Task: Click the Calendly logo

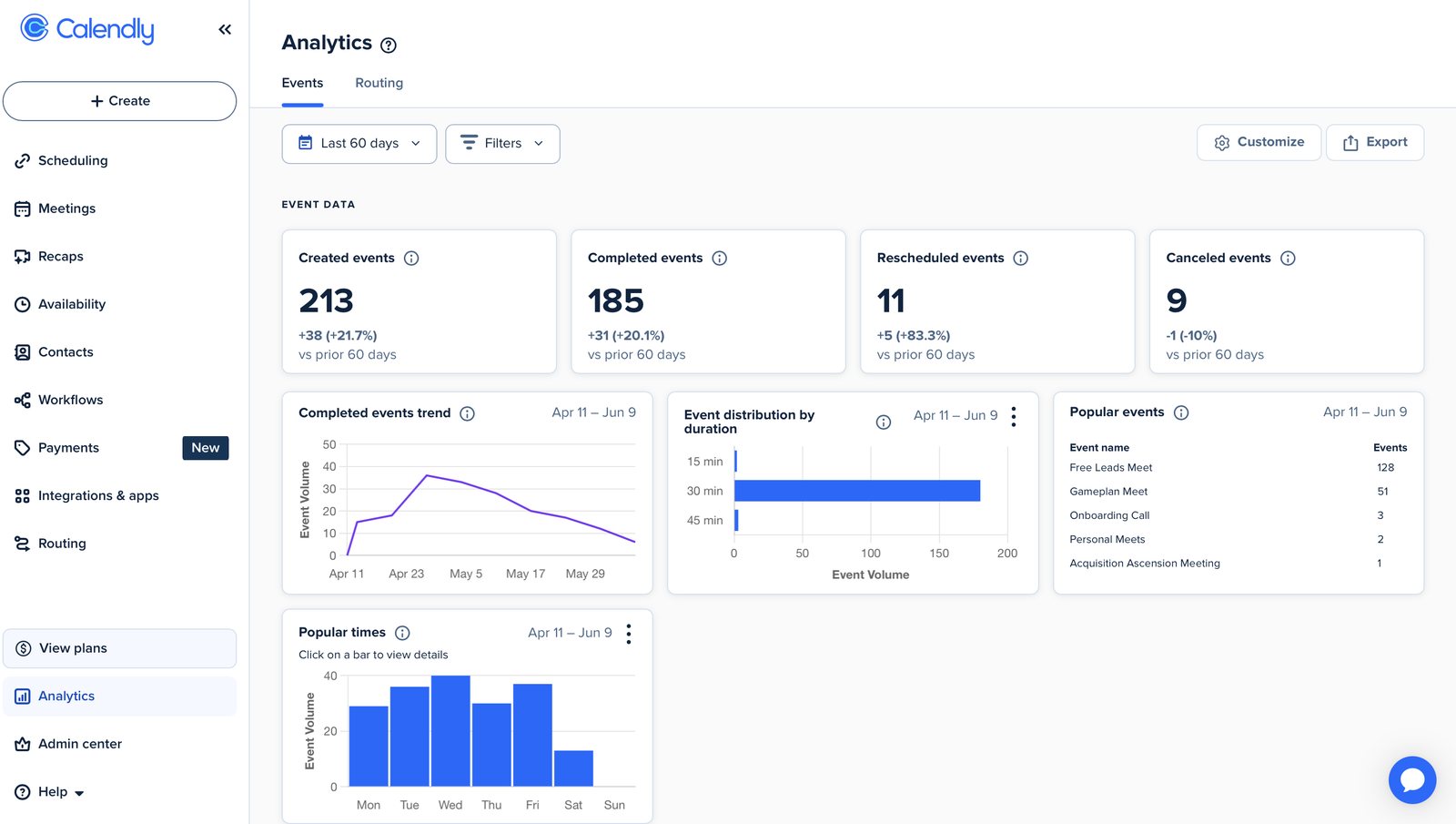Action: point(87,29)
